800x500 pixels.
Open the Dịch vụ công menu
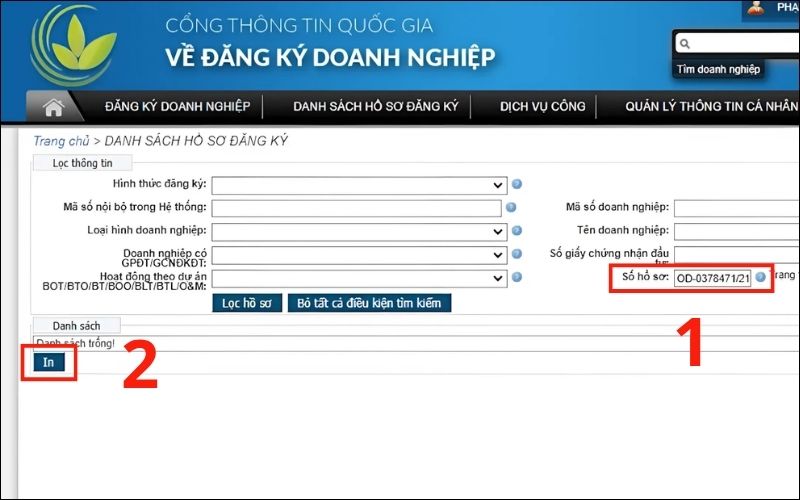click(541, 107)
